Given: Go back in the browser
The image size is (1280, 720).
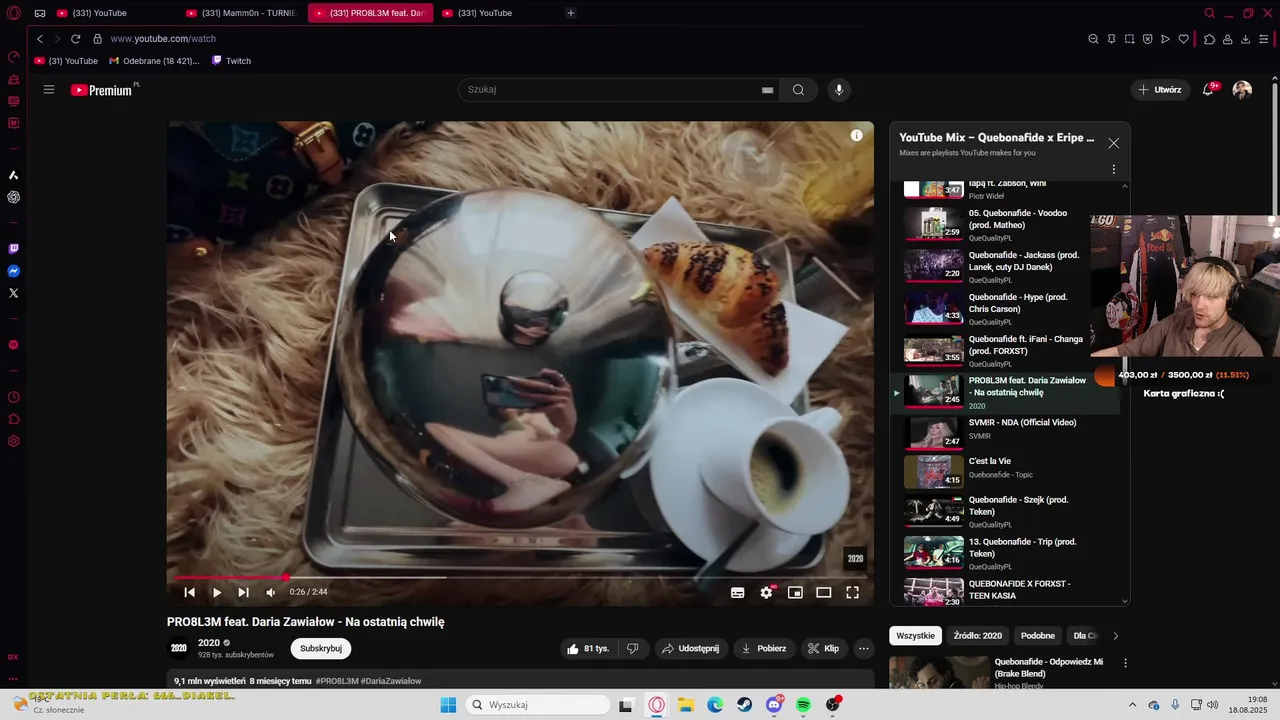Looking at the screenshot, I should [x=40, y=39].
